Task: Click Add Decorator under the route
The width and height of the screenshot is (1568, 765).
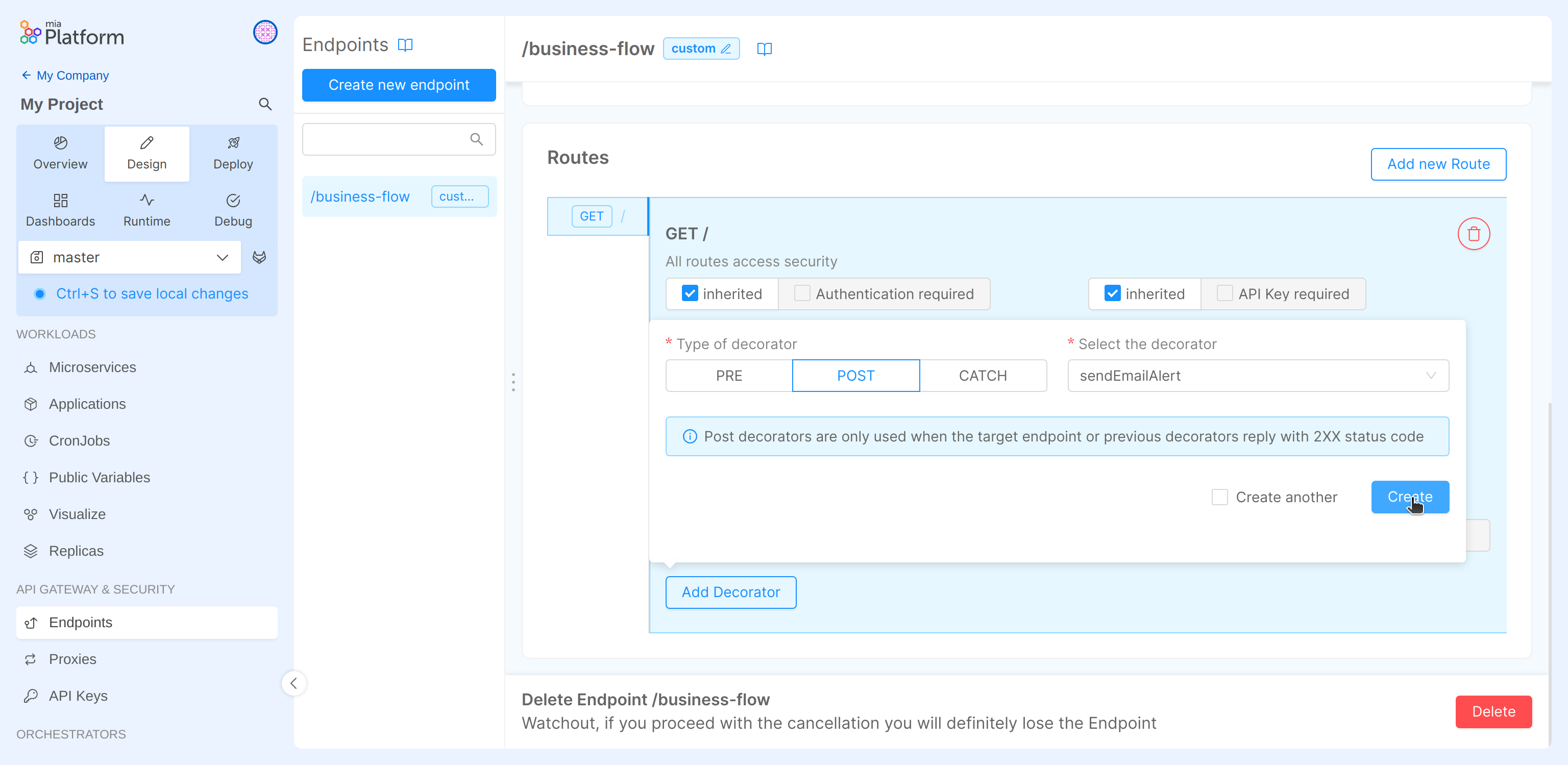Action: [x=730, y=592]
